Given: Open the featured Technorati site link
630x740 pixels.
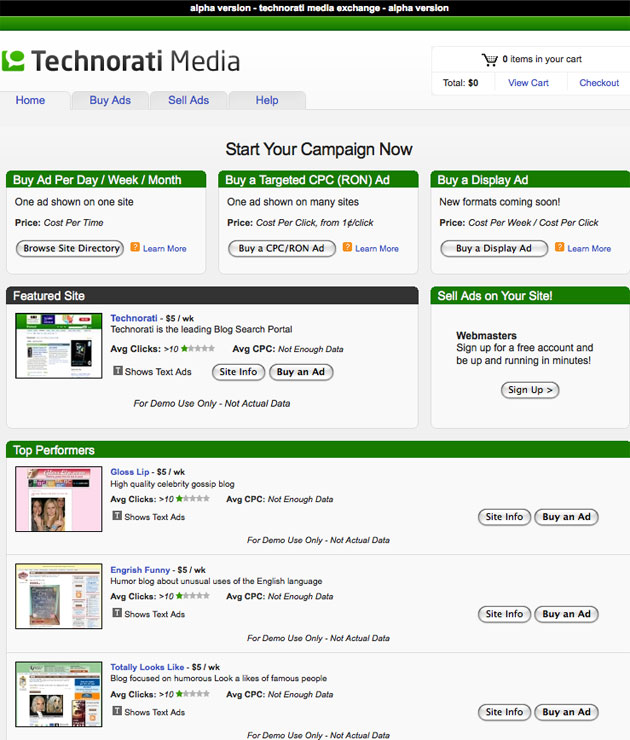Looking at the screenshot, I should [134, 318].
